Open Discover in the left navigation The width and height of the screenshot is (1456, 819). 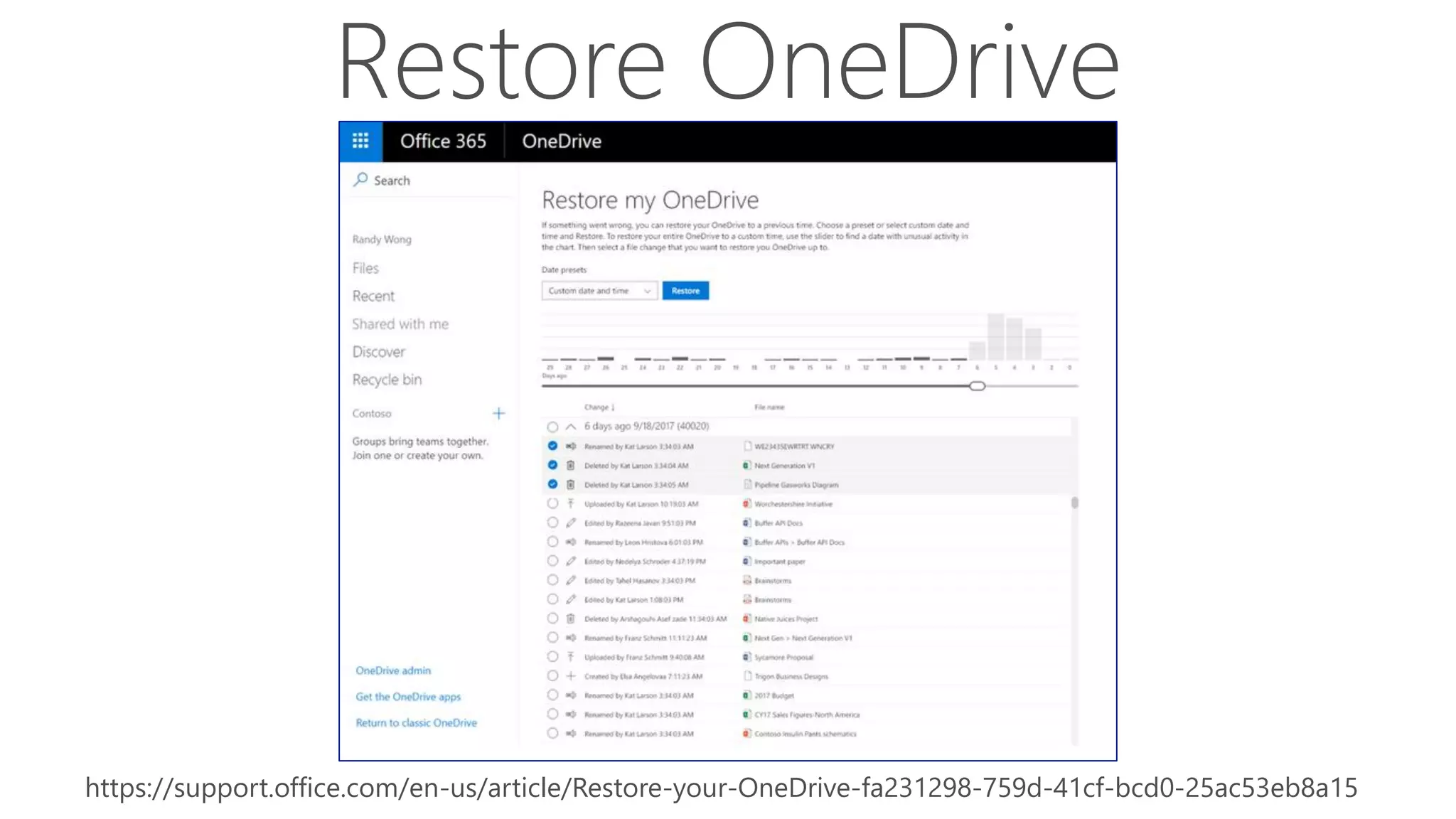pyautogui.click(x=379, y=352)
